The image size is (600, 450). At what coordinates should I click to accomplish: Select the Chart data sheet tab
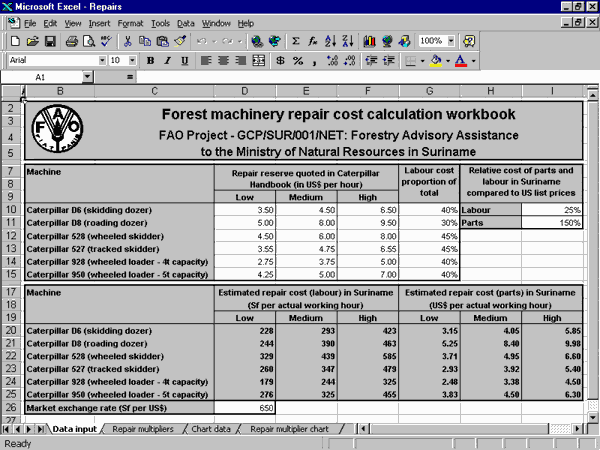click(209, 428)
